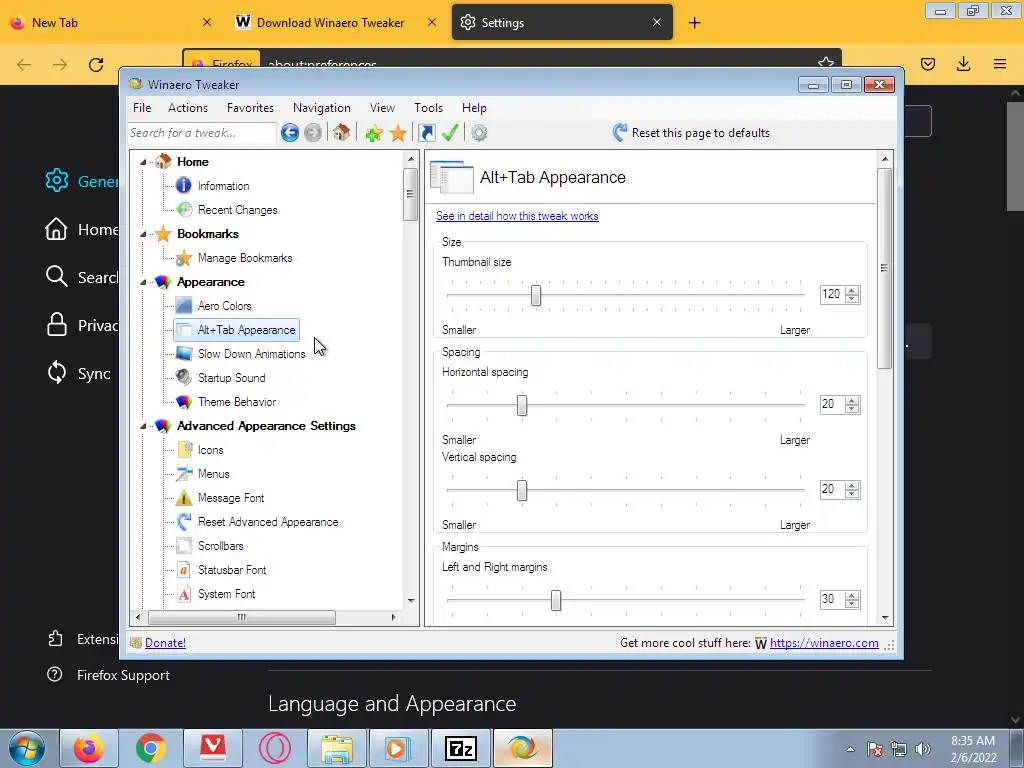Click the tree panel horizontal scrollbar thumb
This screenshot has width=1024, height=768.
point(242,617)
